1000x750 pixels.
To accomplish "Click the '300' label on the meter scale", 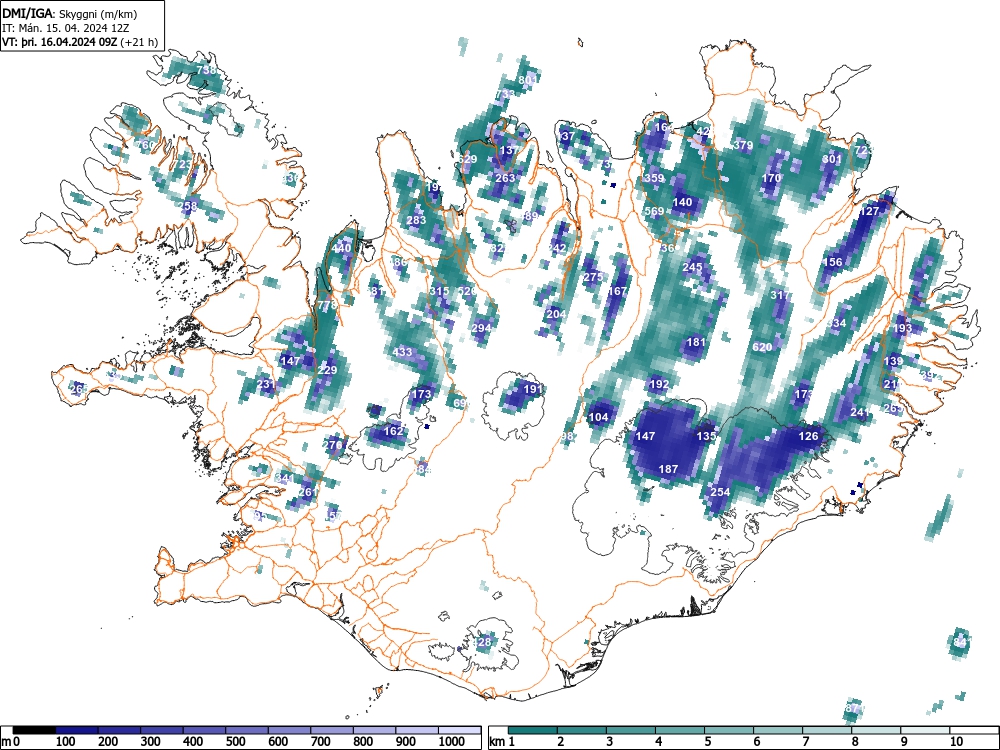I will 151,742.
